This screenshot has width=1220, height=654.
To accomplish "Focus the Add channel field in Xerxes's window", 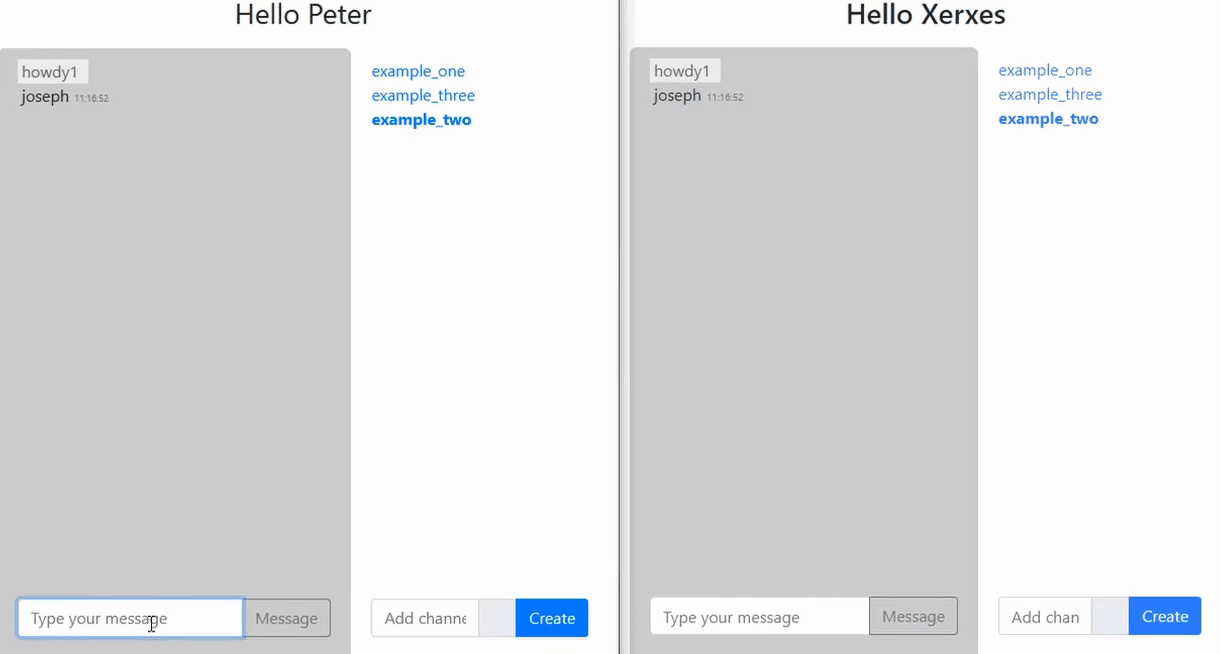I will click(x=1045, y=617).
